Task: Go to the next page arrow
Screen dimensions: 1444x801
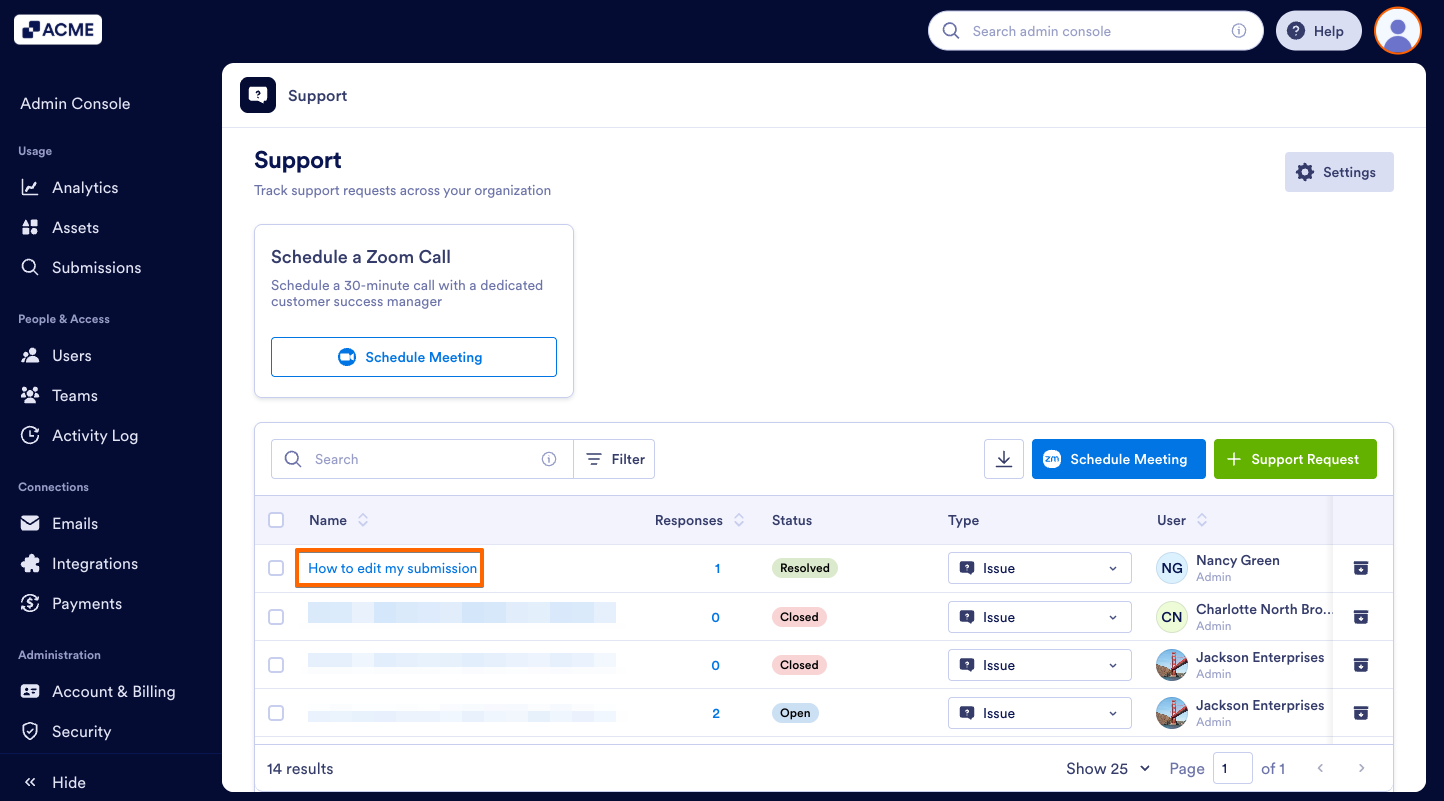Action: coord(1361,768)
